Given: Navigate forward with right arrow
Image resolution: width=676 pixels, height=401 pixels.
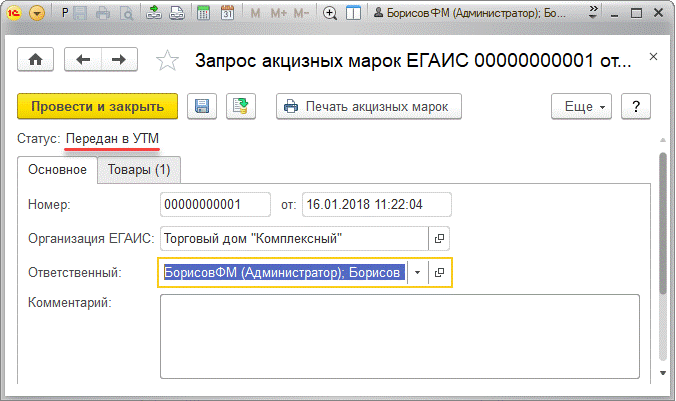Looking at the screenshot, I should pos(119,59).
